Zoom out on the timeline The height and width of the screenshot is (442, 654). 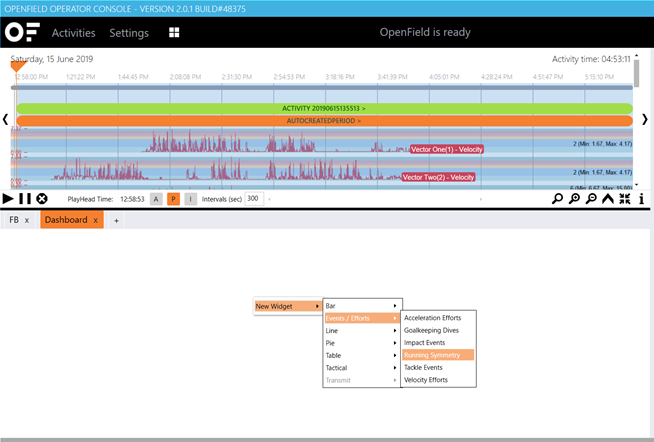point(591,198)
